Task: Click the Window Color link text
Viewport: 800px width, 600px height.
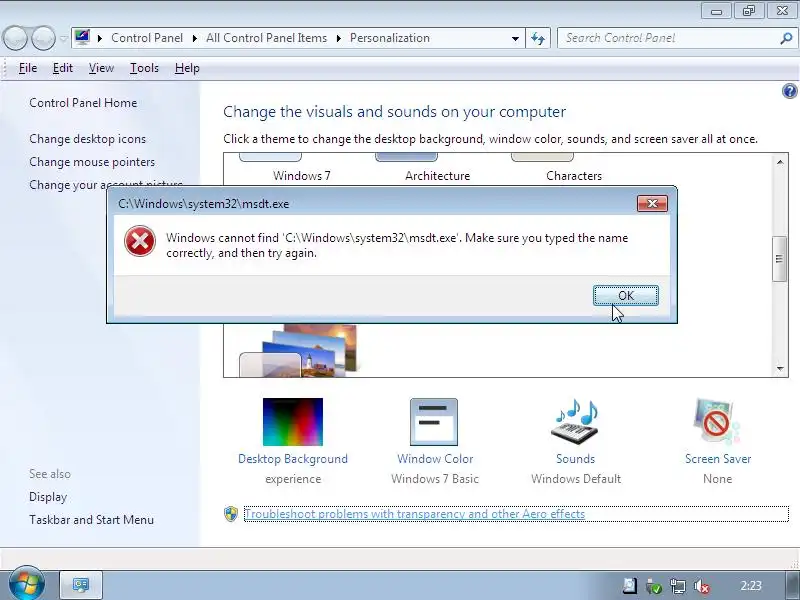Action: click(x=435, y=459)
